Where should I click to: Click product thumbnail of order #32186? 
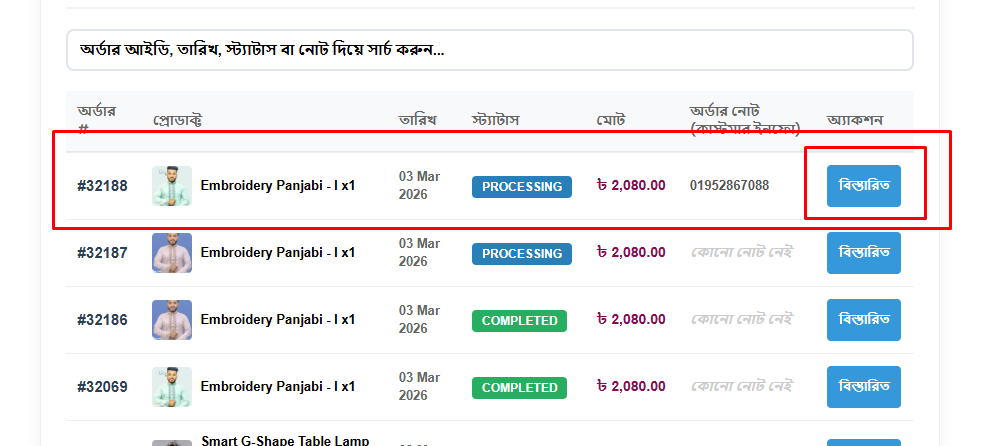172,320
